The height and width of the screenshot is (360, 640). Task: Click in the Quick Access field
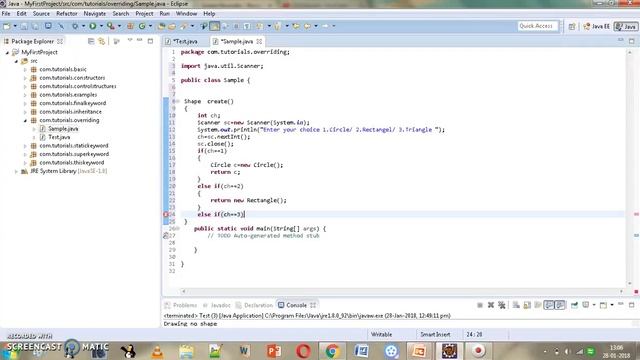click(537, 26)
